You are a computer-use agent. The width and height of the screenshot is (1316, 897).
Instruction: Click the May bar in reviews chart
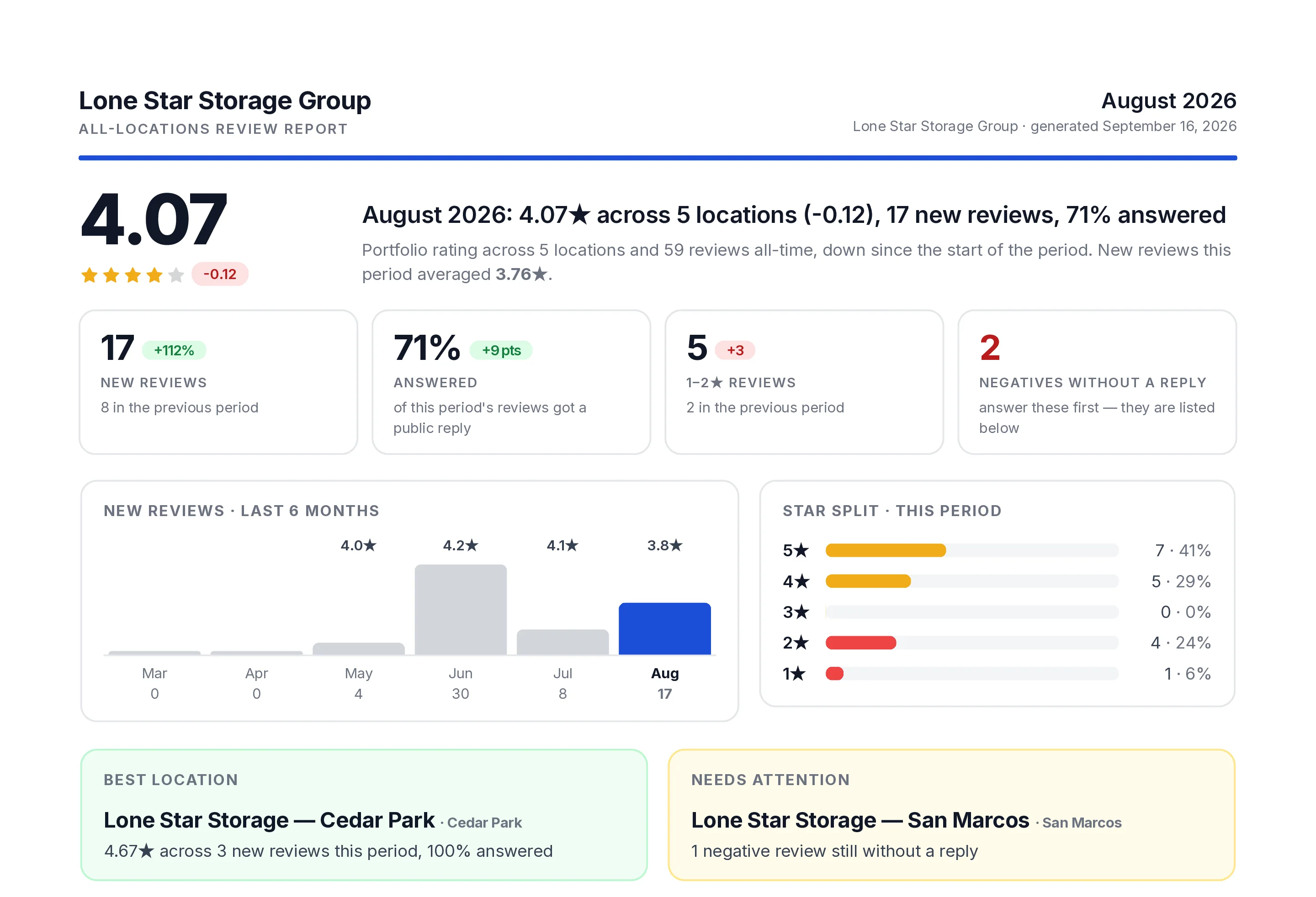(x=358, y=649)
